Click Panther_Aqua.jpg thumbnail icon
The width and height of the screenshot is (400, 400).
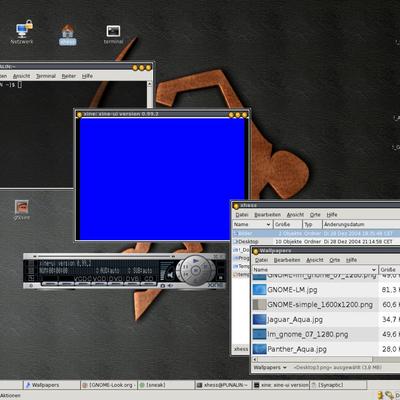point(259,349)
